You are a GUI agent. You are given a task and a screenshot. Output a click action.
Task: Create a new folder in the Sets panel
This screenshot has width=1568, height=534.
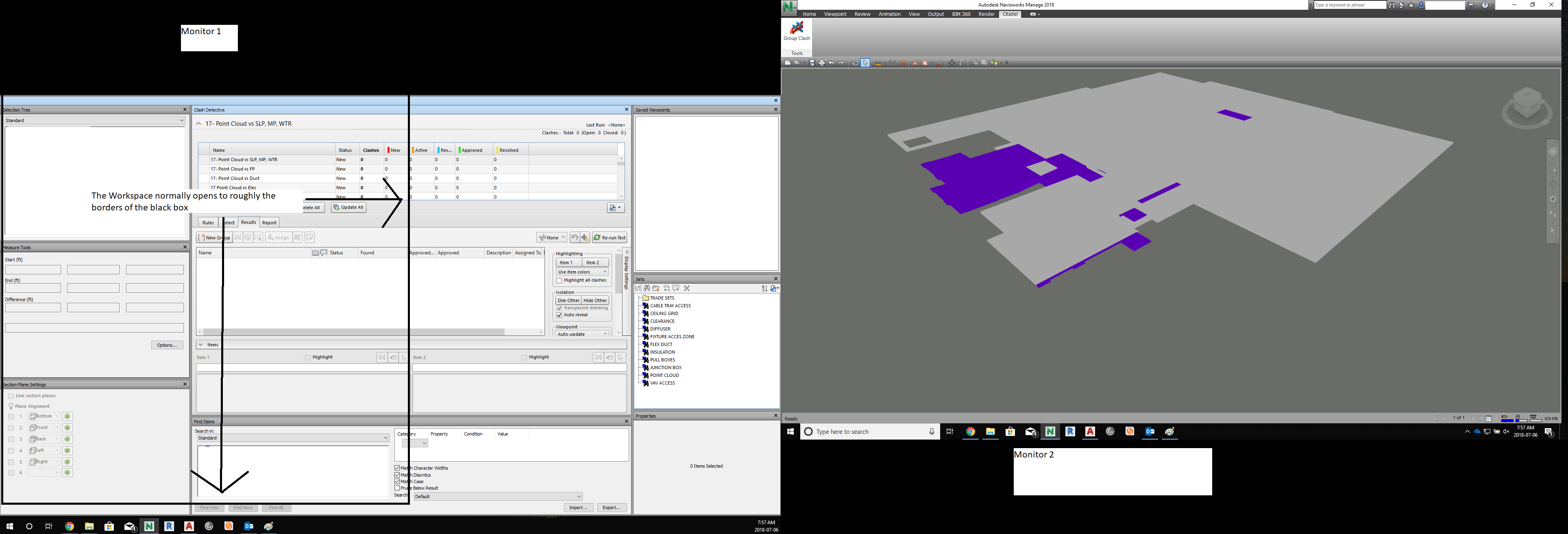pos(656,288)
